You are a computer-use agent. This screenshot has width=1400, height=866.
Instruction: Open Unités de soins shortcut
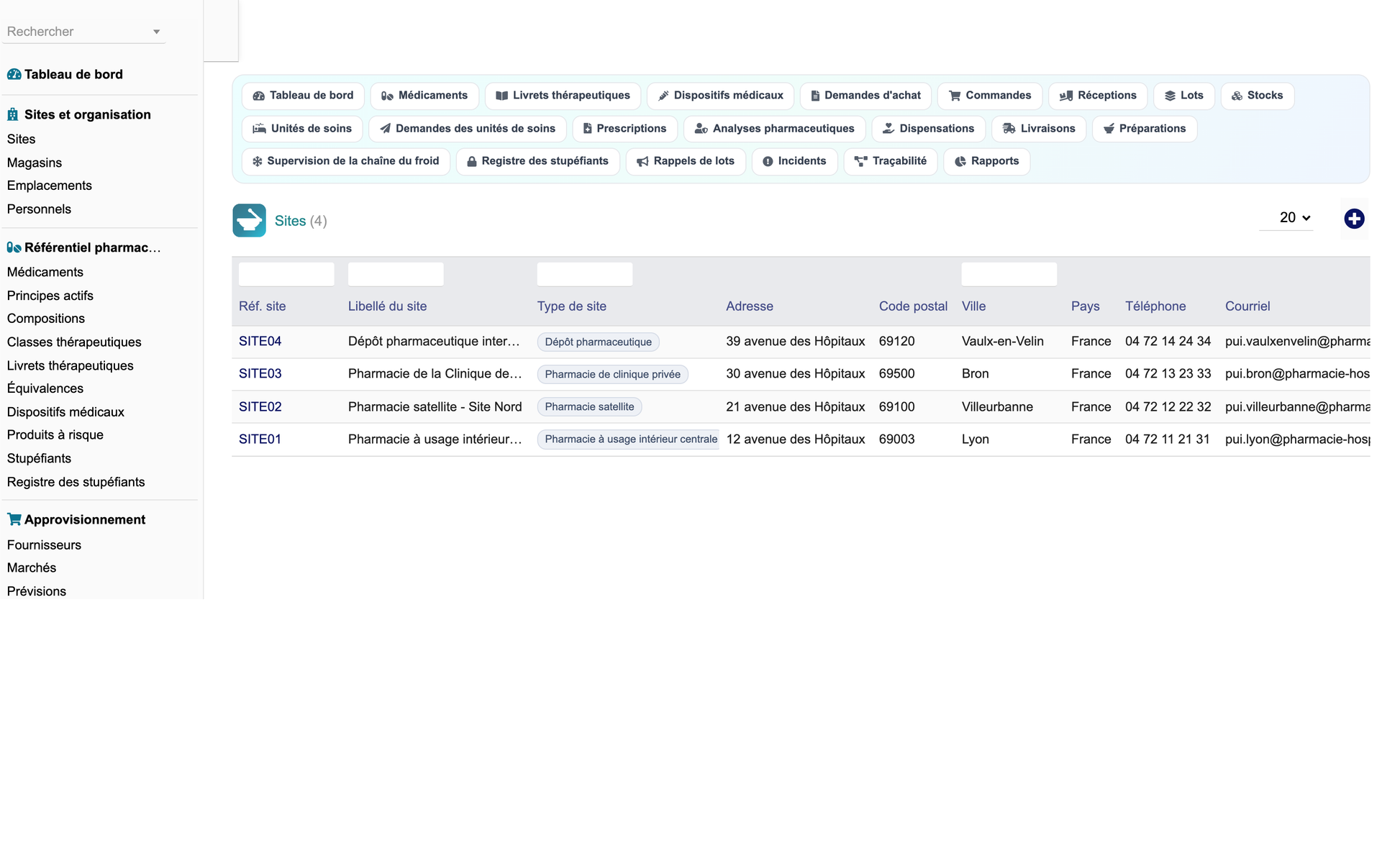(x=302, y=129)
